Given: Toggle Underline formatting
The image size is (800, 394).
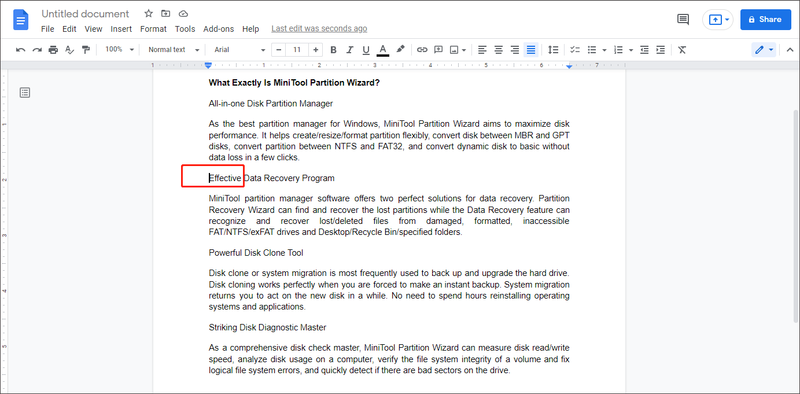Looking at the screenshot, I should (x=366, y=50).
